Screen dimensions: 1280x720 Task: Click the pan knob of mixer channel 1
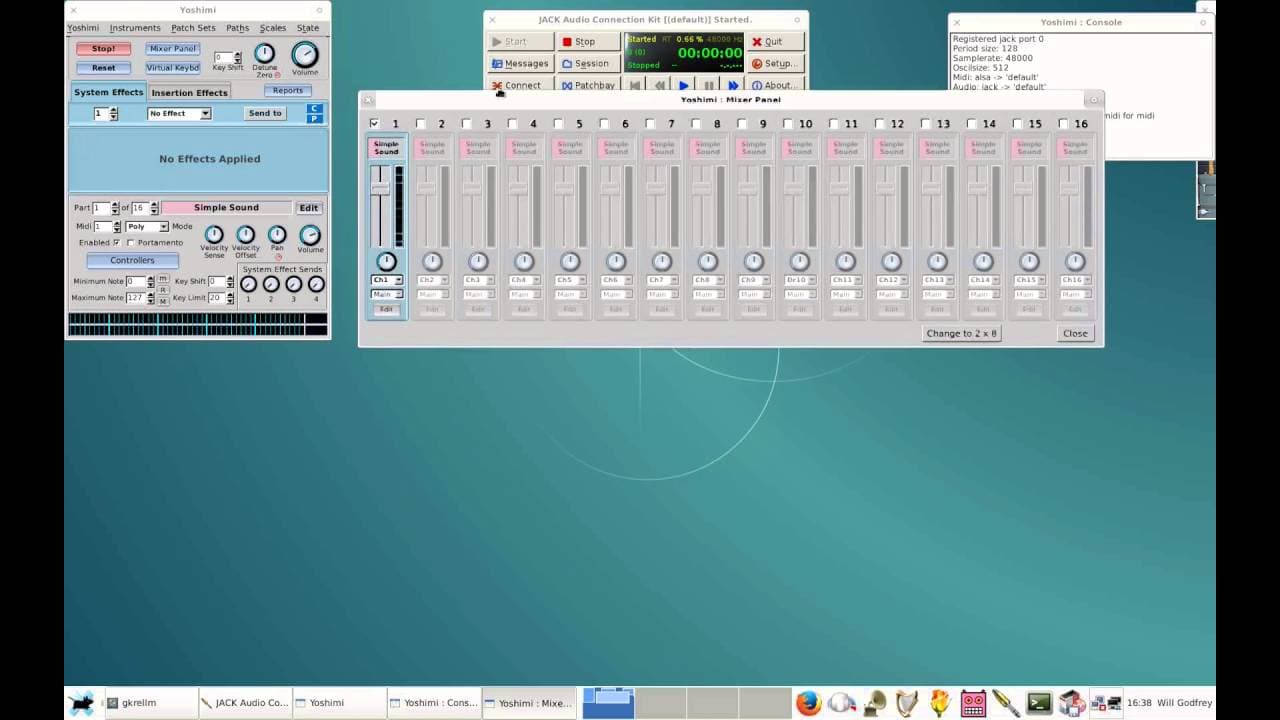(x=386, y=262)
